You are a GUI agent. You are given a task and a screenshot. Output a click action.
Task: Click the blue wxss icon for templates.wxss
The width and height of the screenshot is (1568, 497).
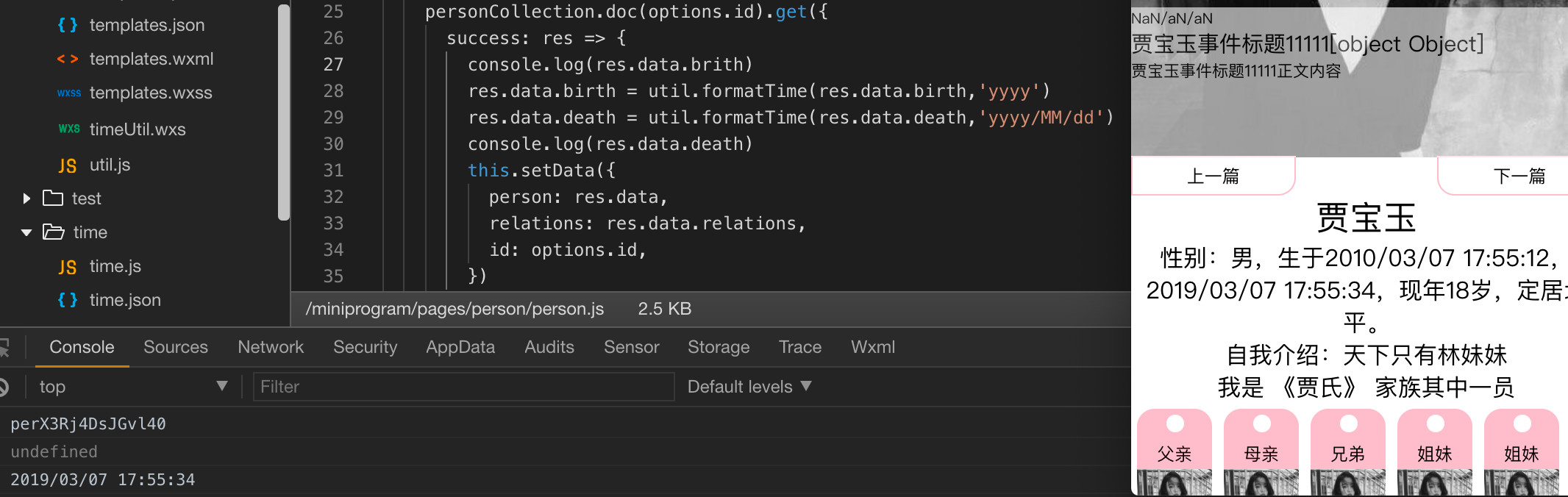tap(68, 93)
